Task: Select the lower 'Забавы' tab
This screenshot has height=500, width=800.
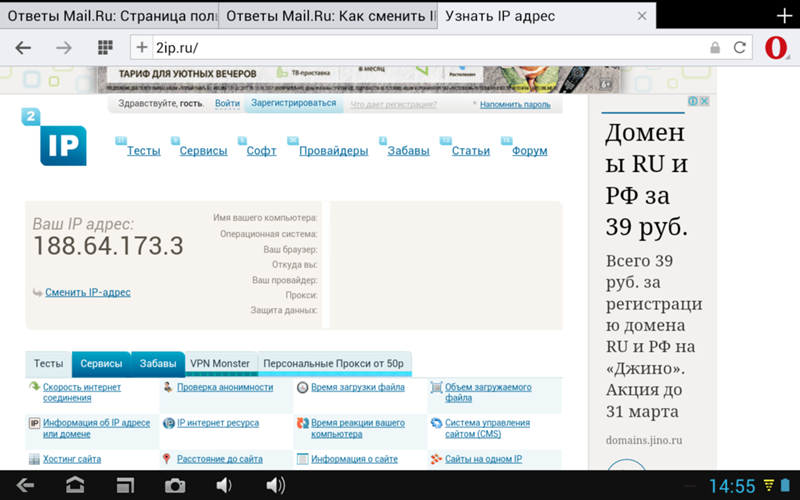Action: [158, 364]
